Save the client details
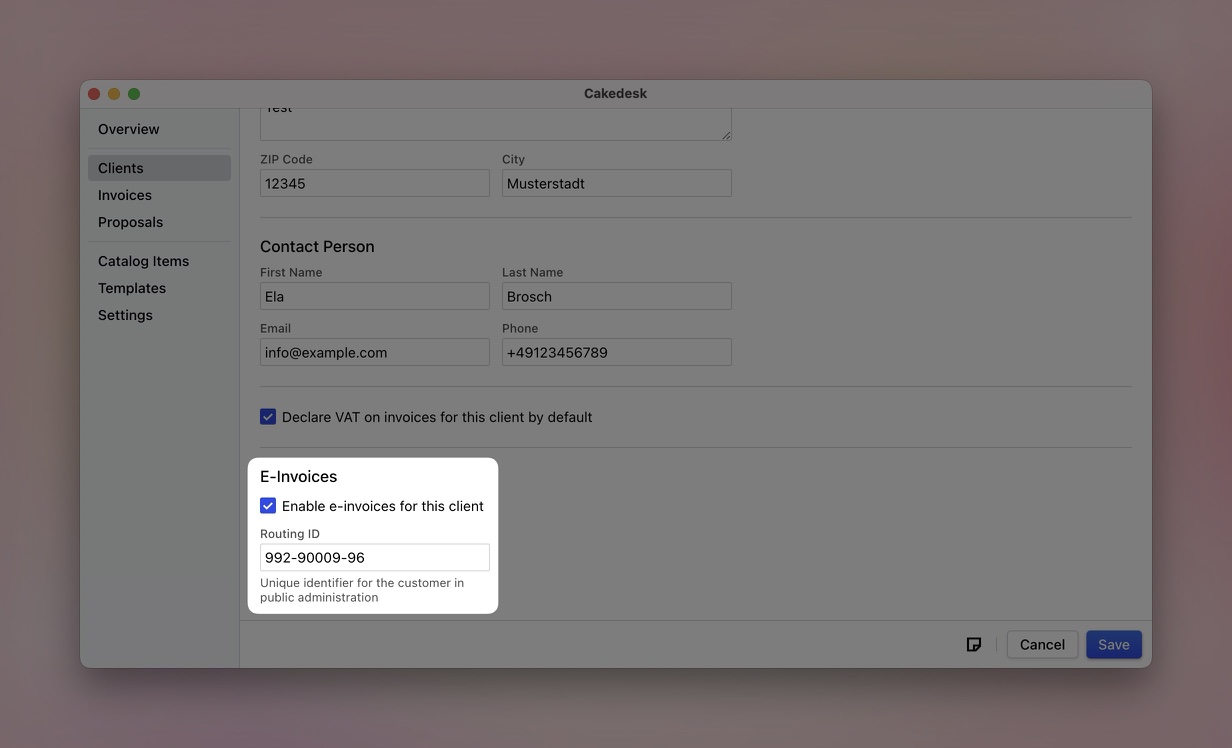 pos(1114,644)
